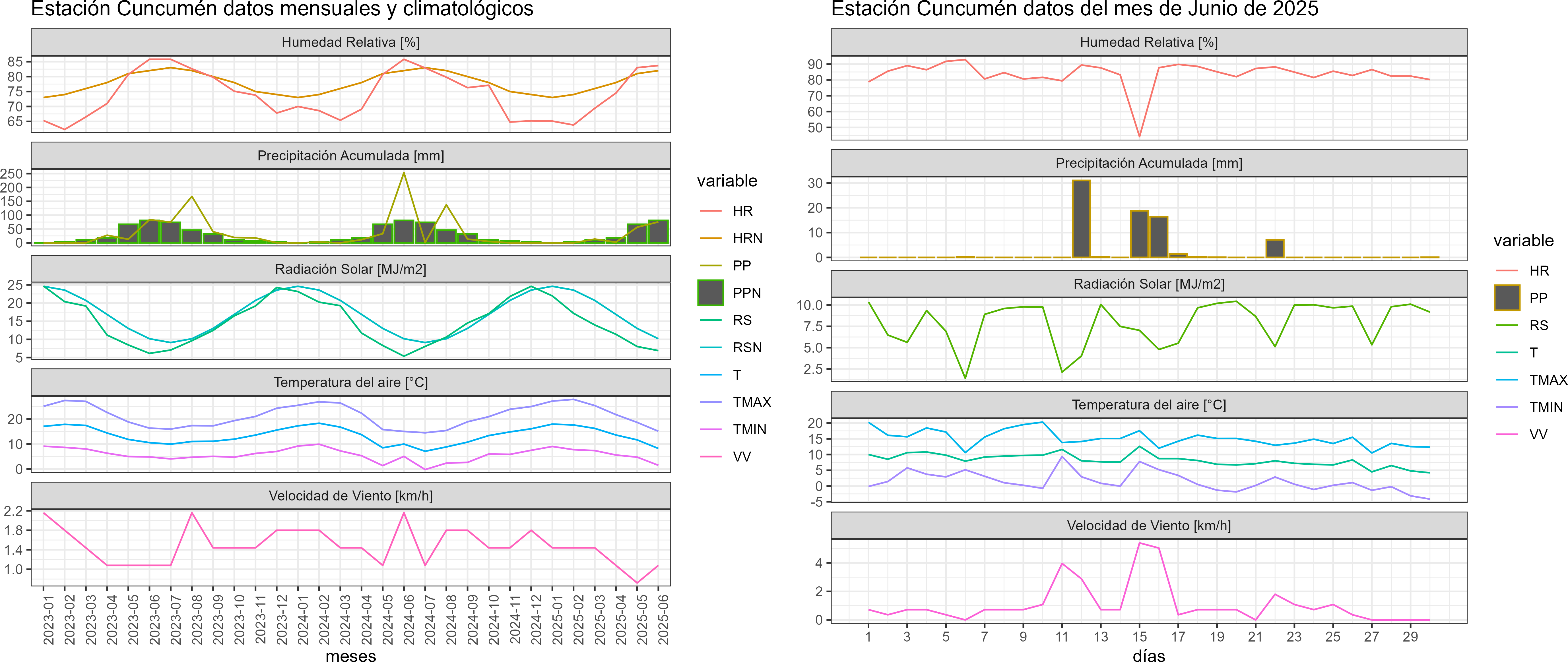Click the '90' tick in daily humidity panel
The width and height of the screenshot is (1568, 662).
point(815,64)
